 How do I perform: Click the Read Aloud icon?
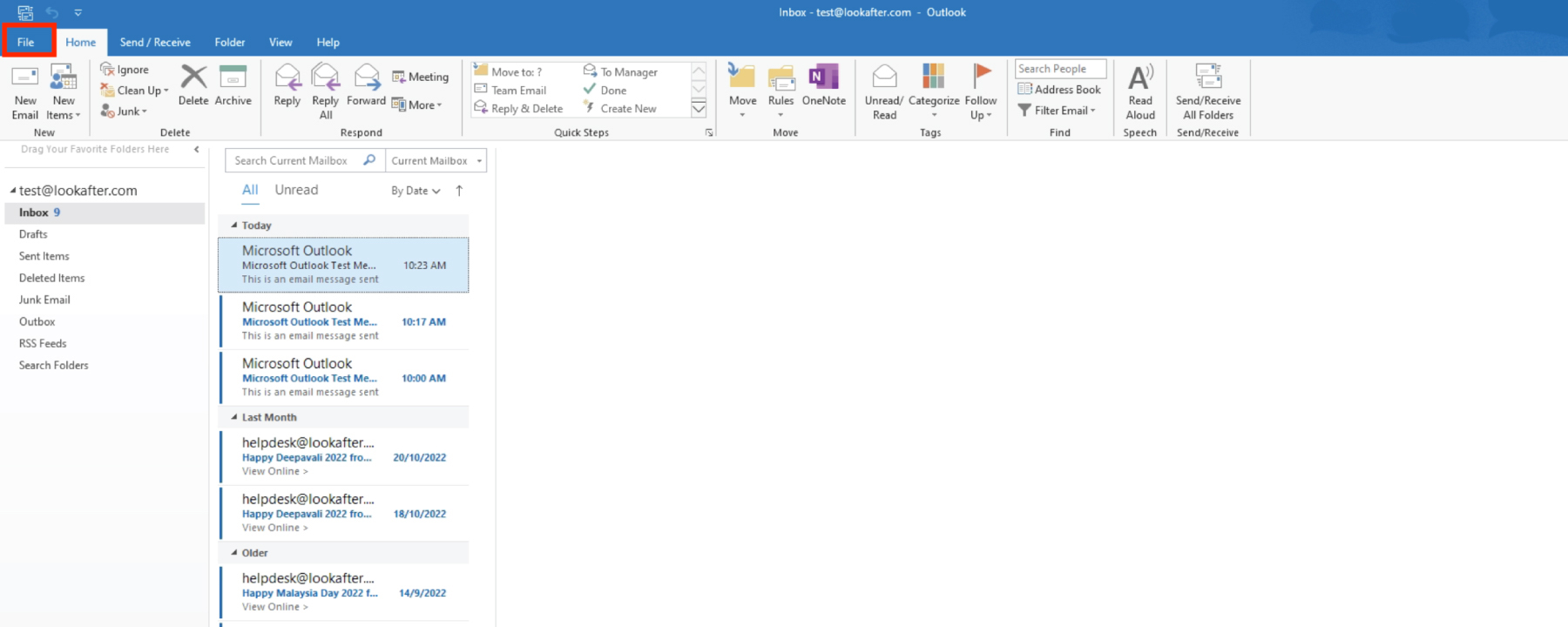tap(1139, 79)
